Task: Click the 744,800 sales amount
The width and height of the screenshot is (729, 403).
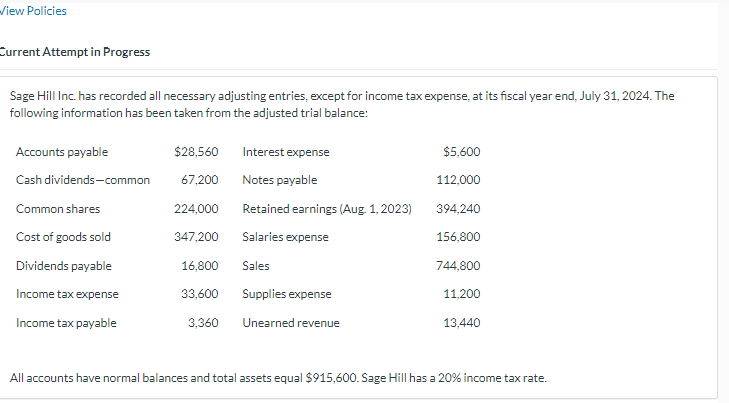Action: (x=458, y=266)
